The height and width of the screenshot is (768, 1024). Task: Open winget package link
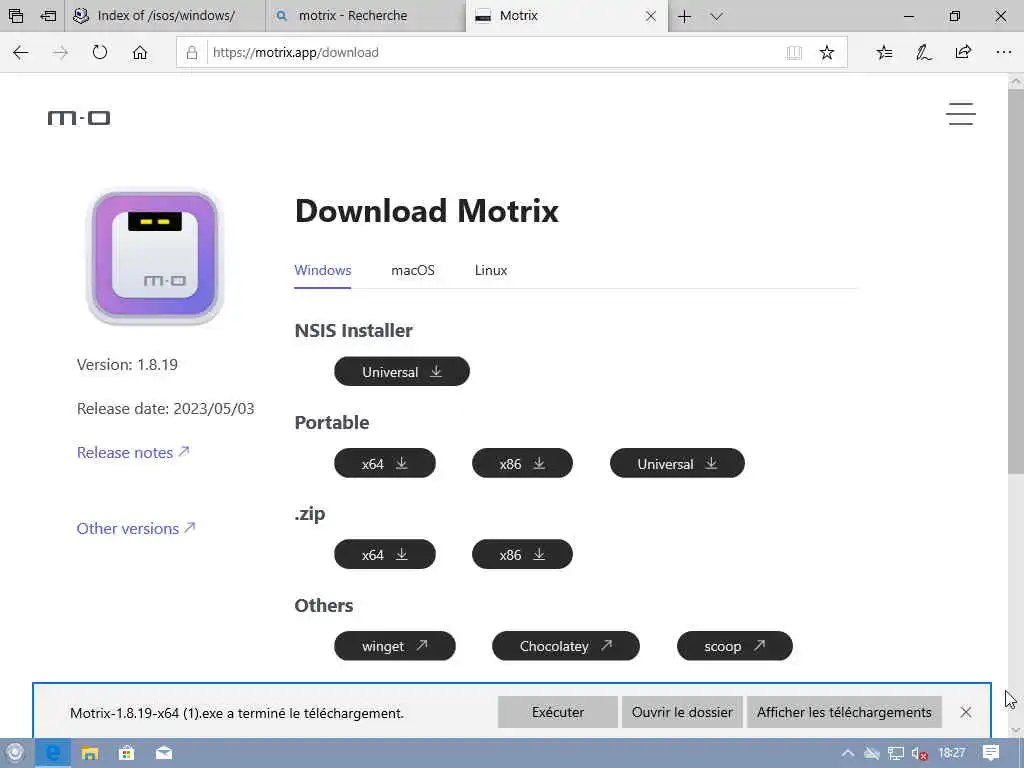(x=394, y=646)
